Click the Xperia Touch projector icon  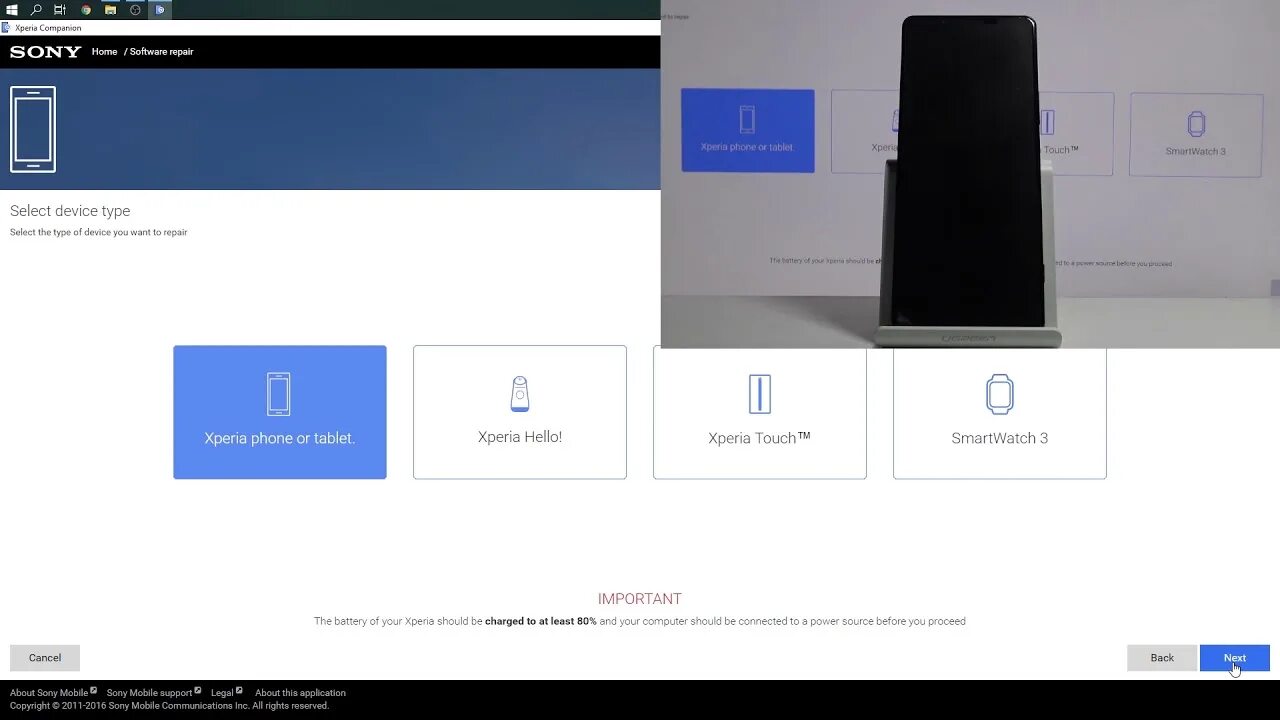click(760, 394)
